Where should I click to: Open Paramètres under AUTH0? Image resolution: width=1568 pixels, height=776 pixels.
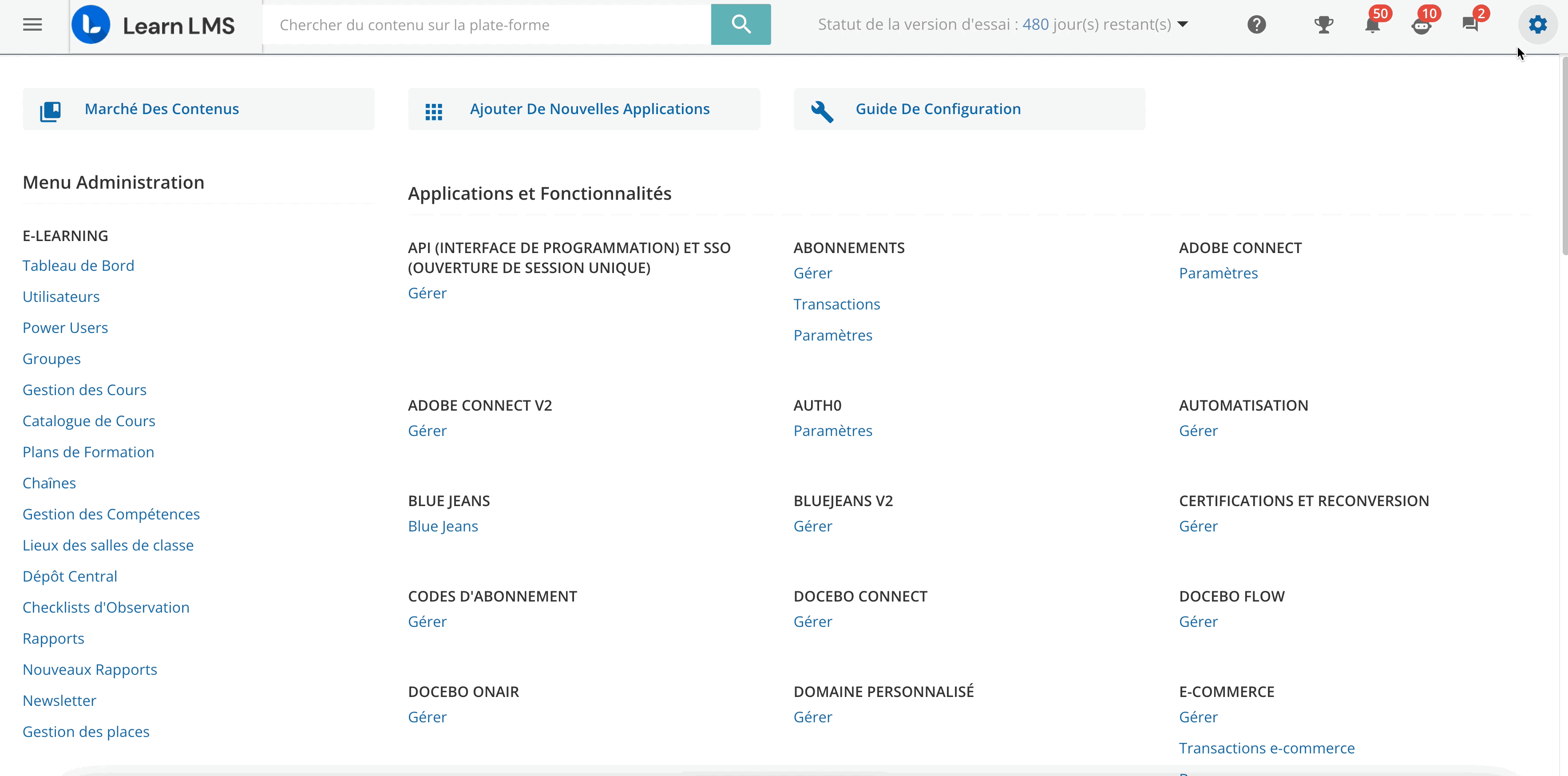coord(833,430)
